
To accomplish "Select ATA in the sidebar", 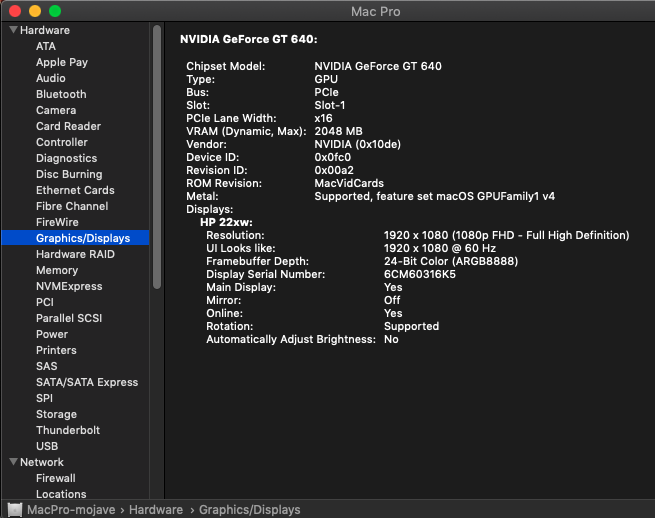I will [x=46, y=46].
